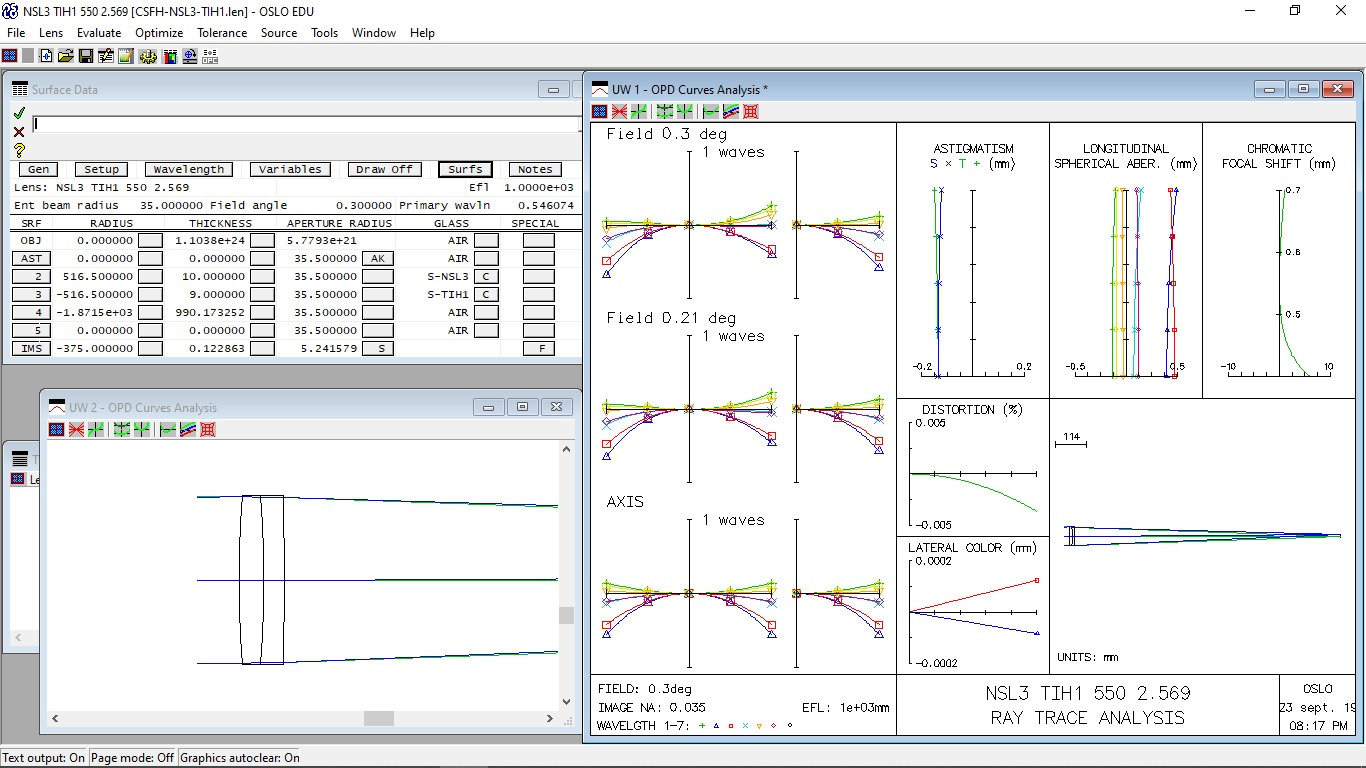
Task: Toggle the Draw Off button
Action: point(385,169)
